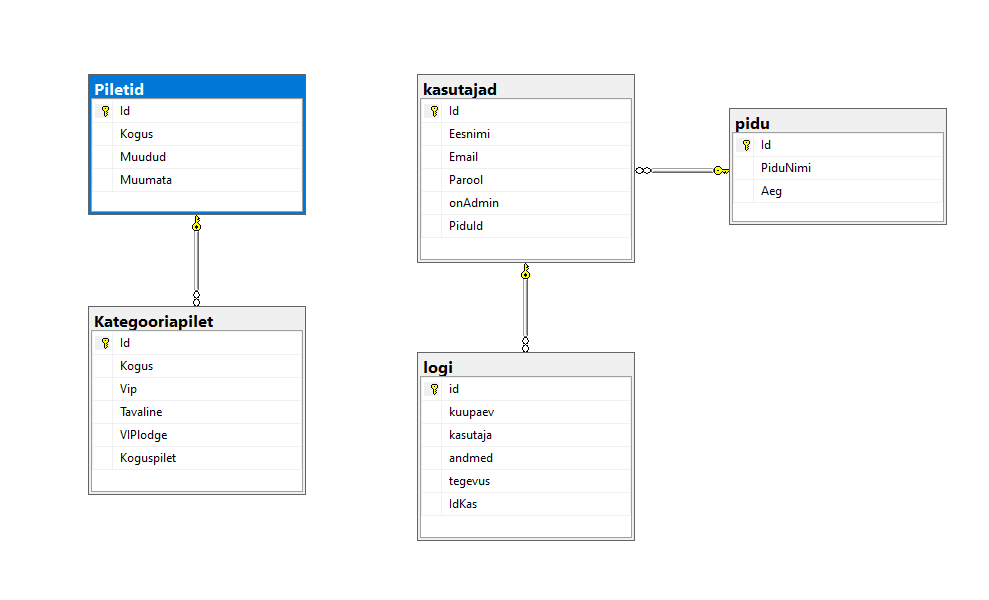Select Tavaline column in Kategooriapilet
Screen dimensions: 989x600
tap(197, 412)
